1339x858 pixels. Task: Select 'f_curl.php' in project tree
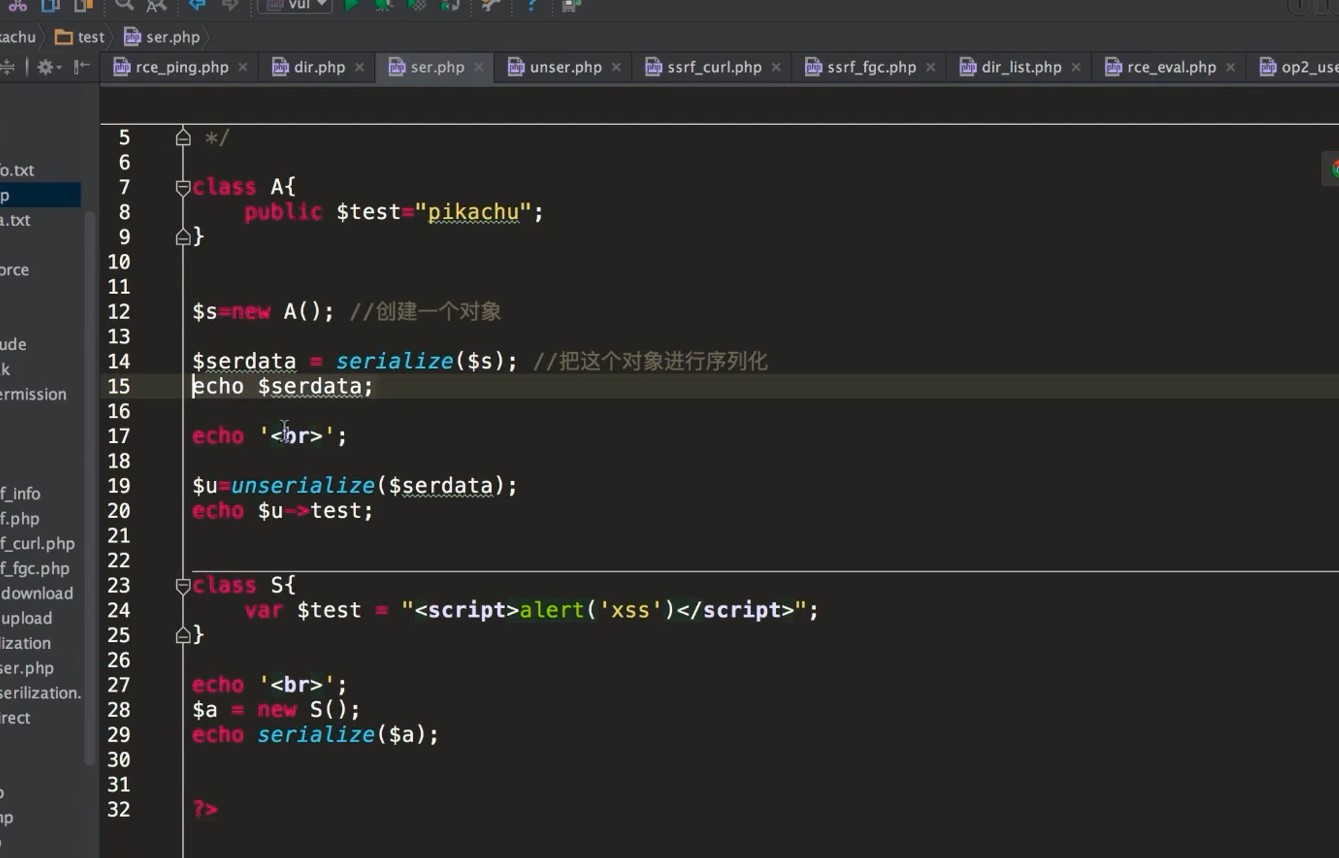click(37, 543)
